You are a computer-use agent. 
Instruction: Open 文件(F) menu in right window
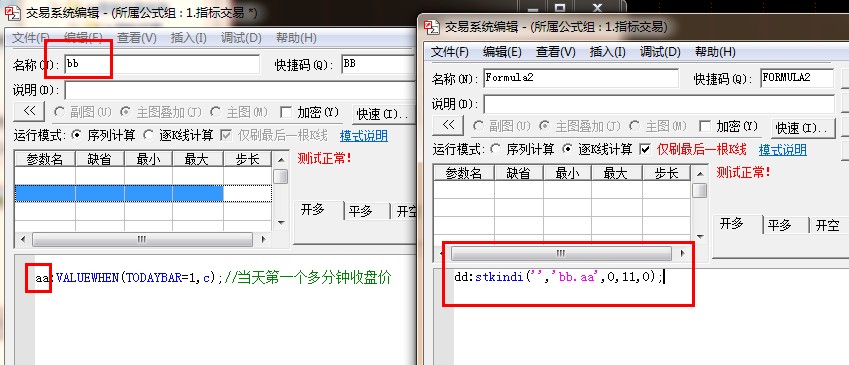point(449,52)
